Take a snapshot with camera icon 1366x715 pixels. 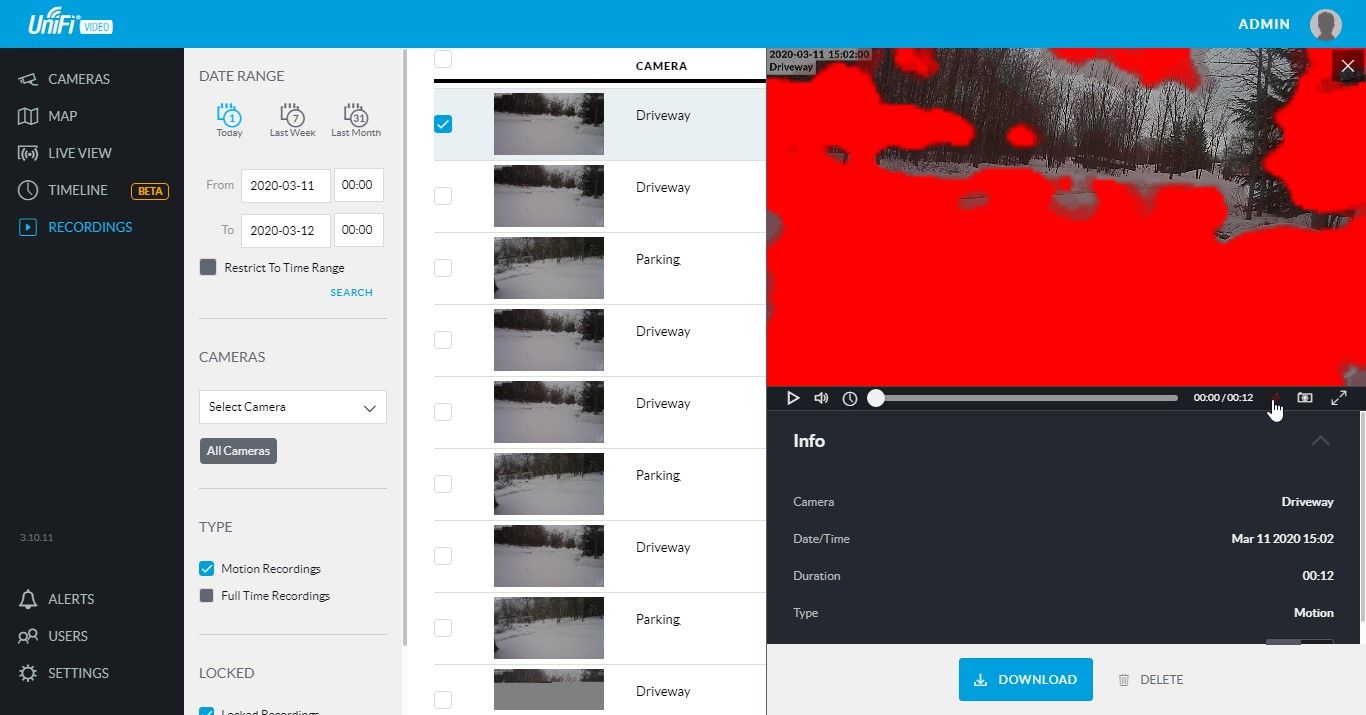[x=1305, y=398]
